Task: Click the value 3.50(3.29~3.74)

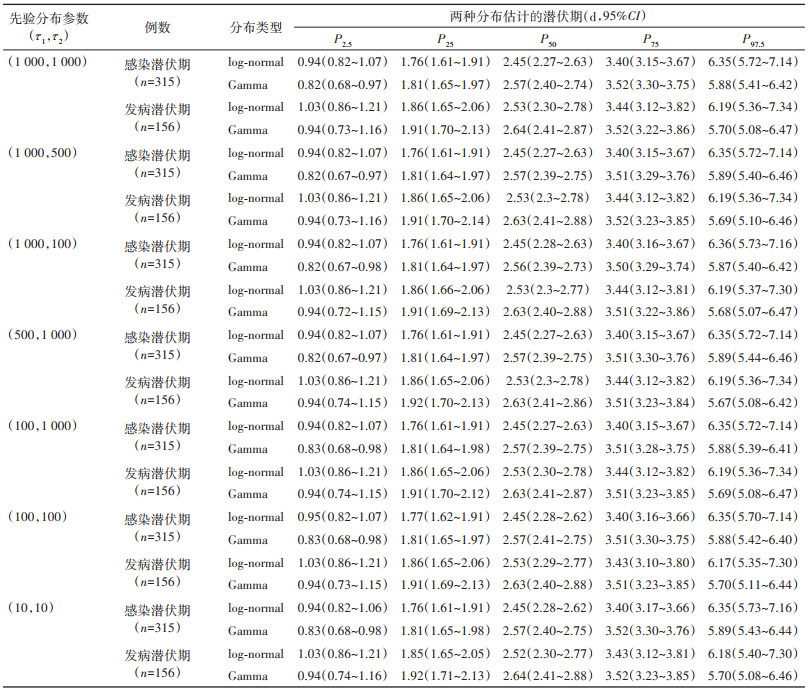Action: (x=649, y=267)
